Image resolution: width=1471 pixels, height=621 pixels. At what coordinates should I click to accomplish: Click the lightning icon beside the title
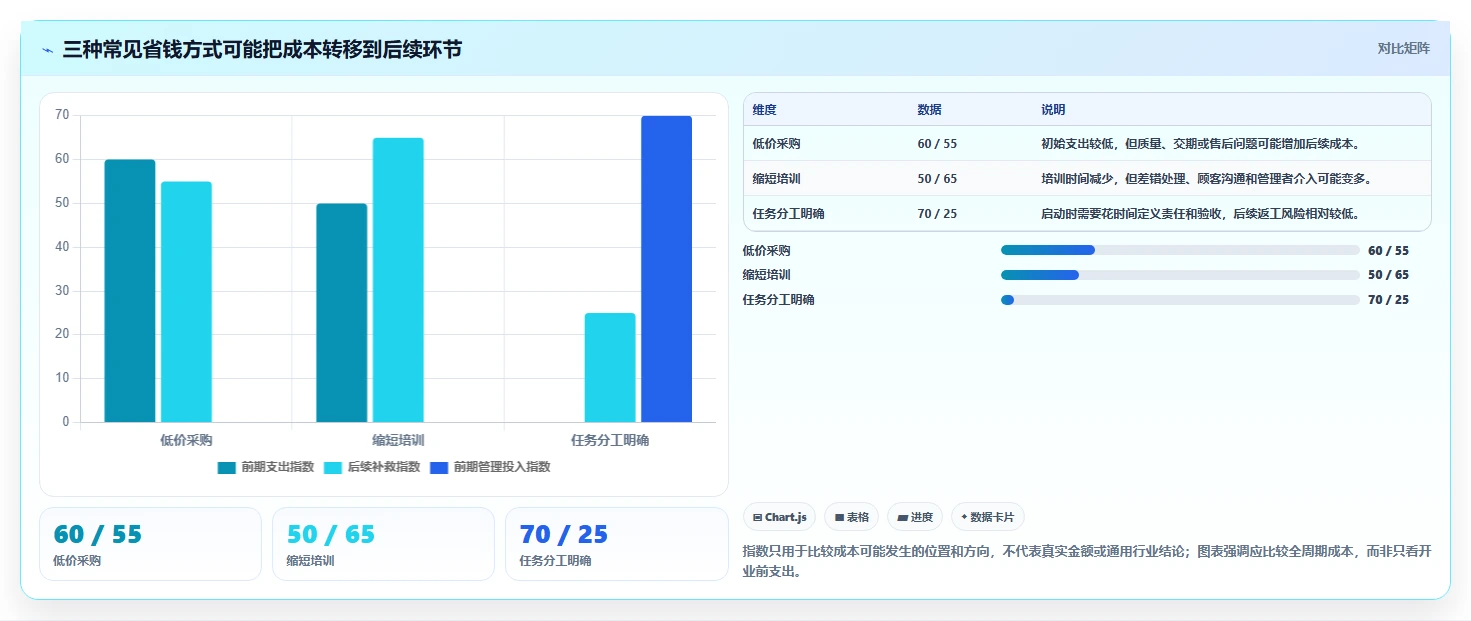pos(48,50)
